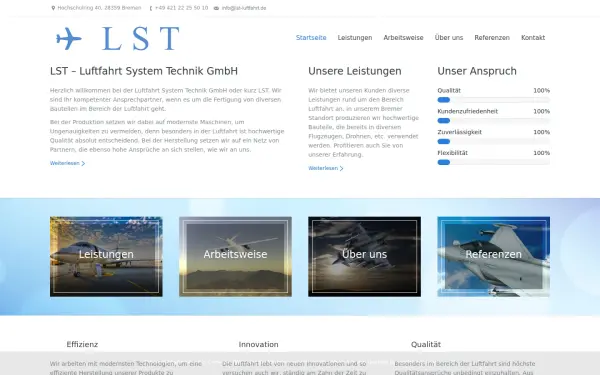Open the Leistungen image tile
Image resolution: width=600 pixels, height=375 pixels.
[x=106, y=256]
